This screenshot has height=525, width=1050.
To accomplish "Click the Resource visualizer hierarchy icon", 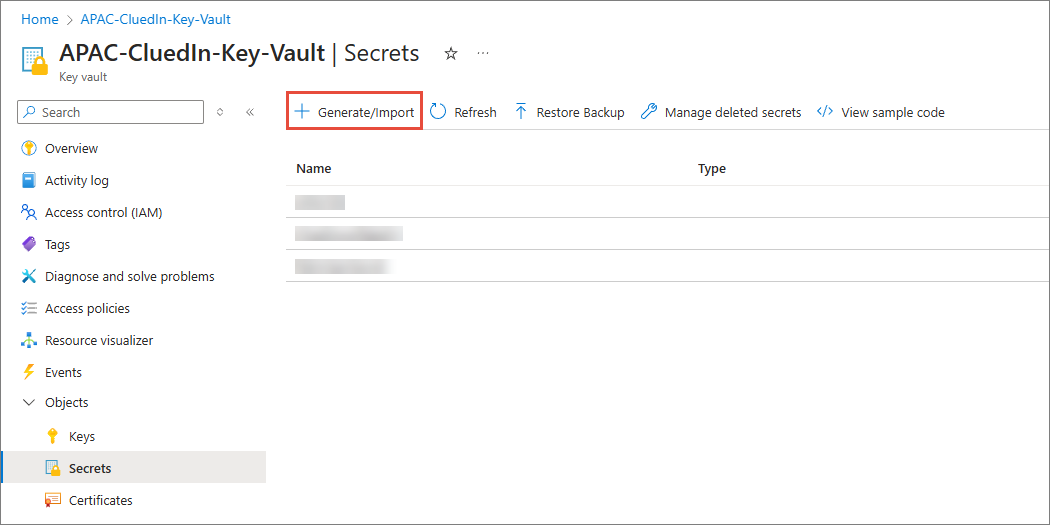I will tap(28, 340).
